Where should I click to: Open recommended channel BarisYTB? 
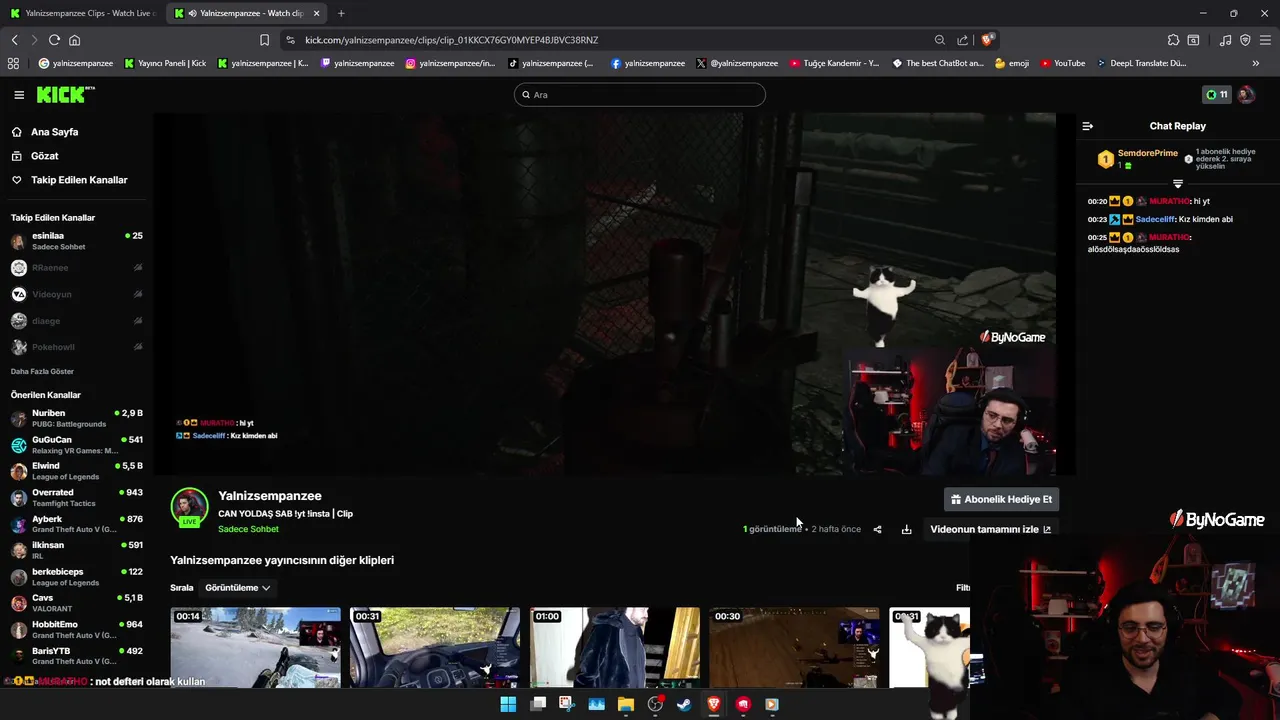click(x=76, y=656)
